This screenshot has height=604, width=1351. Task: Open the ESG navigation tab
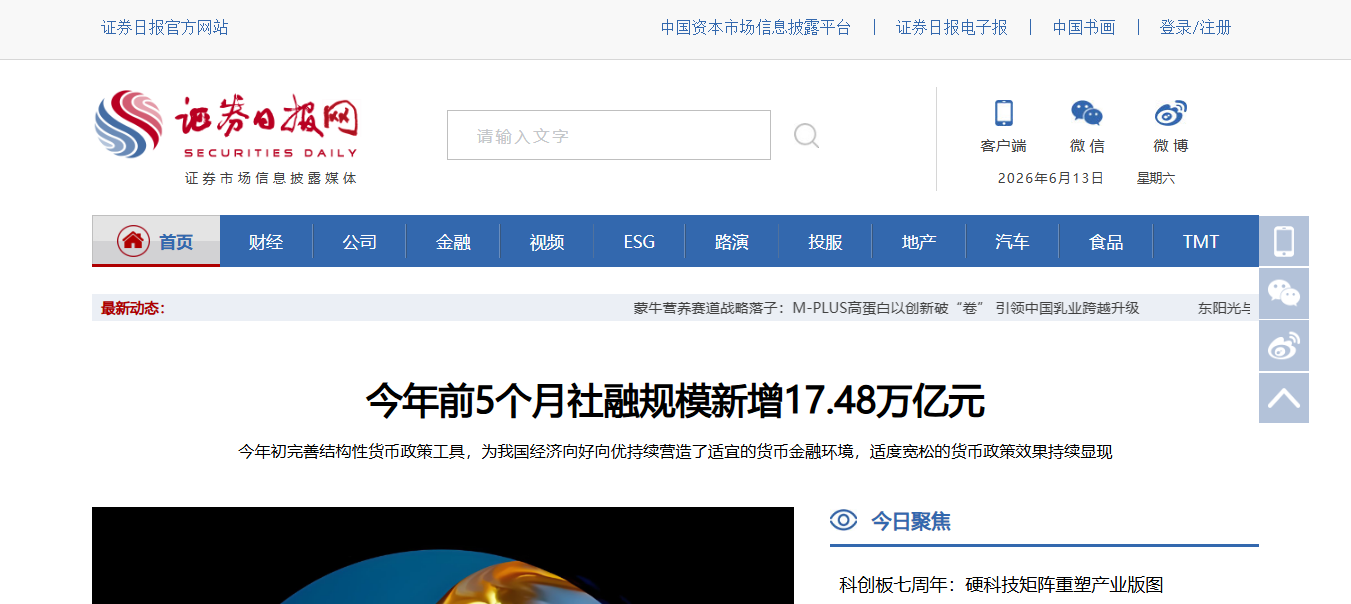tap(639, 242)
